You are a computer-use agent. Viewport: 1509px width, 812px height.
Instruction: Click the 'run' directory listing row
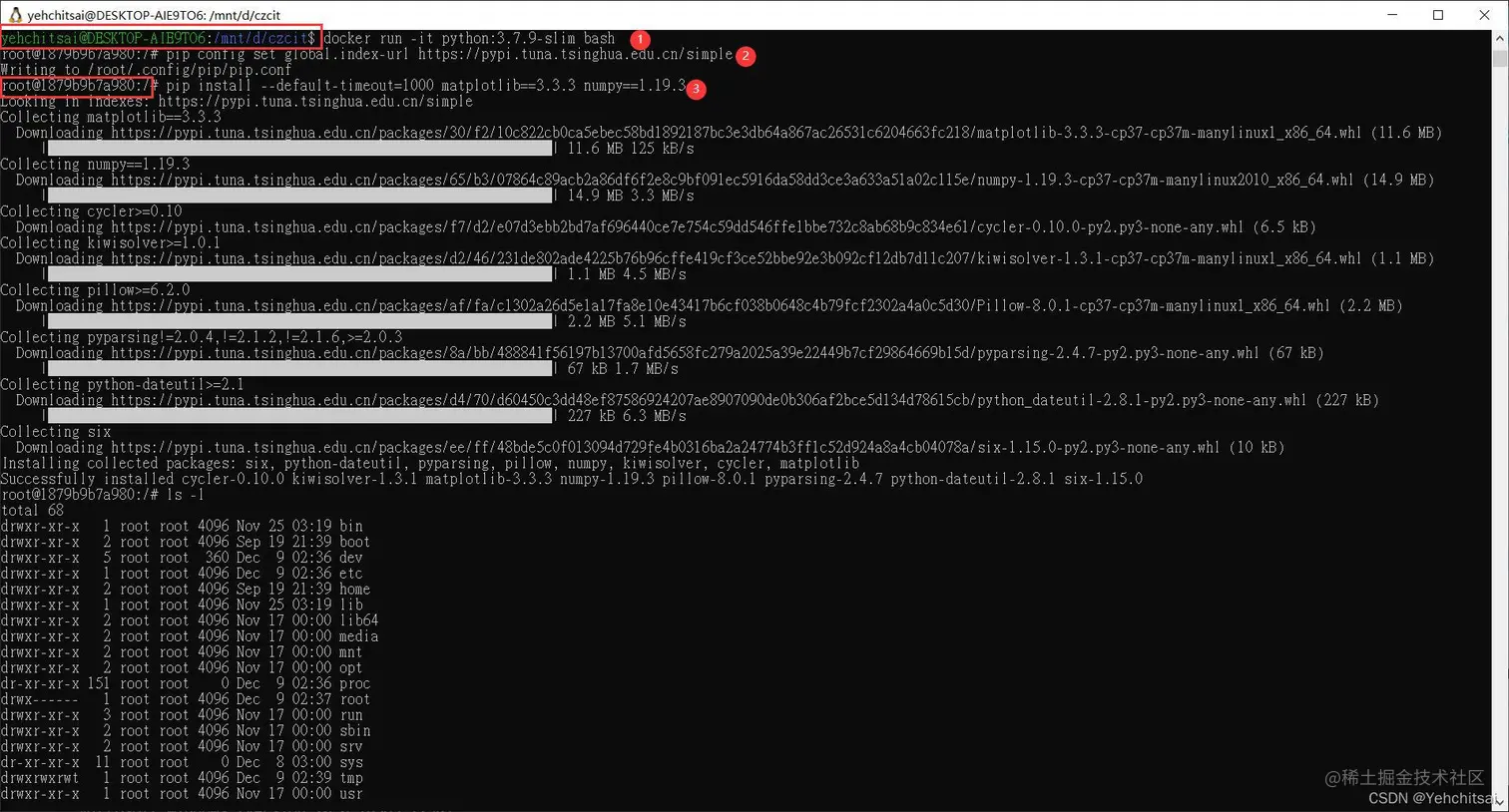pos(182,715)
